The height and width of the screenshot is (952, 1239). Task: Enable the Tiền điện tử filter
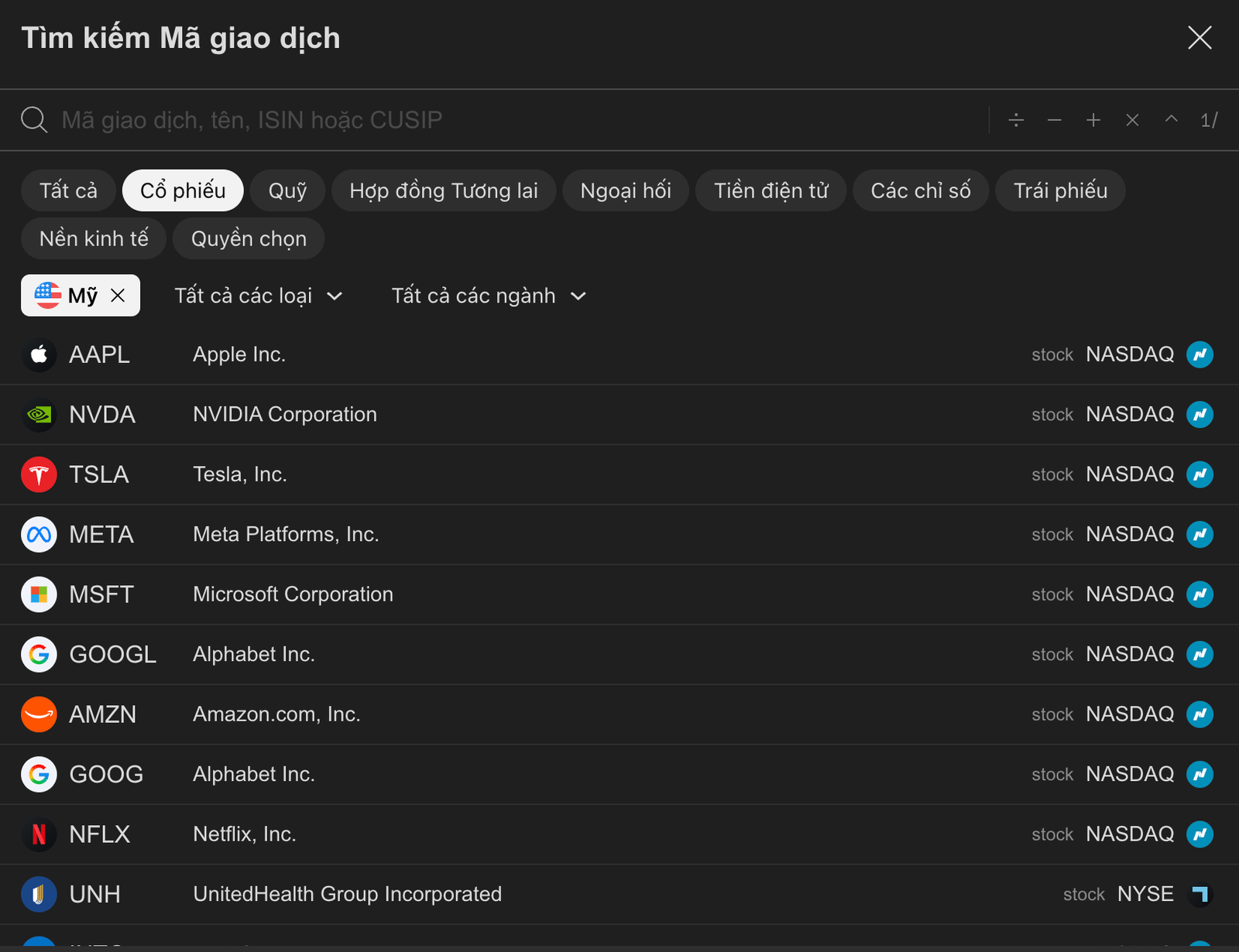coord(770,190)
